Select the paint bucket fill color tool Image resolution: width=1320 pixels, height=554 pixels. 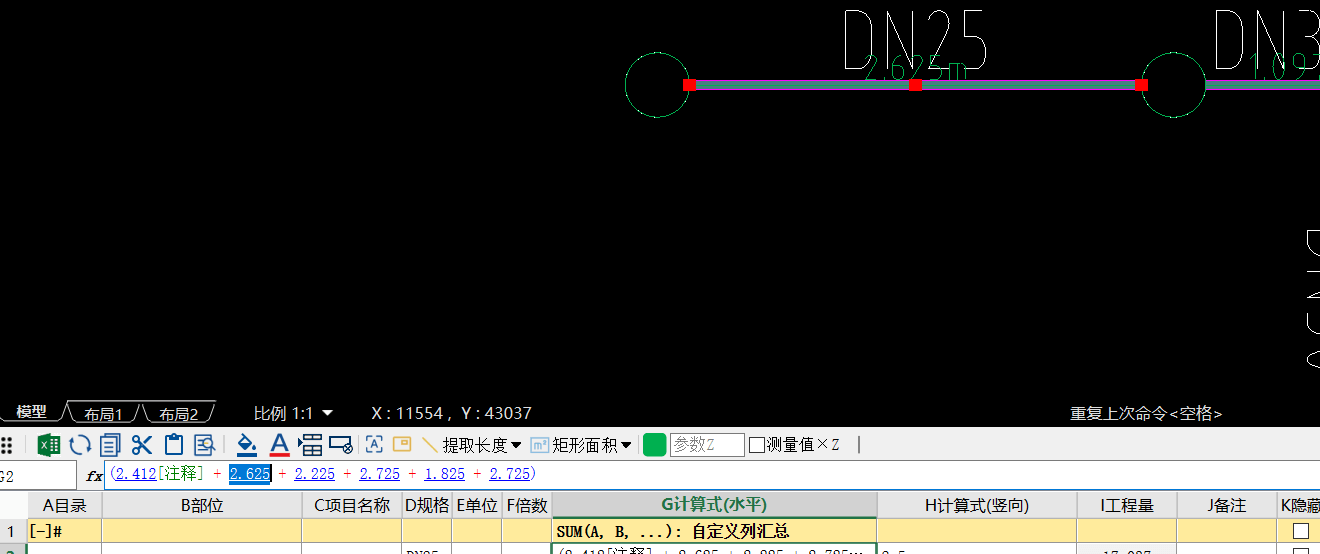click(247, 445)
